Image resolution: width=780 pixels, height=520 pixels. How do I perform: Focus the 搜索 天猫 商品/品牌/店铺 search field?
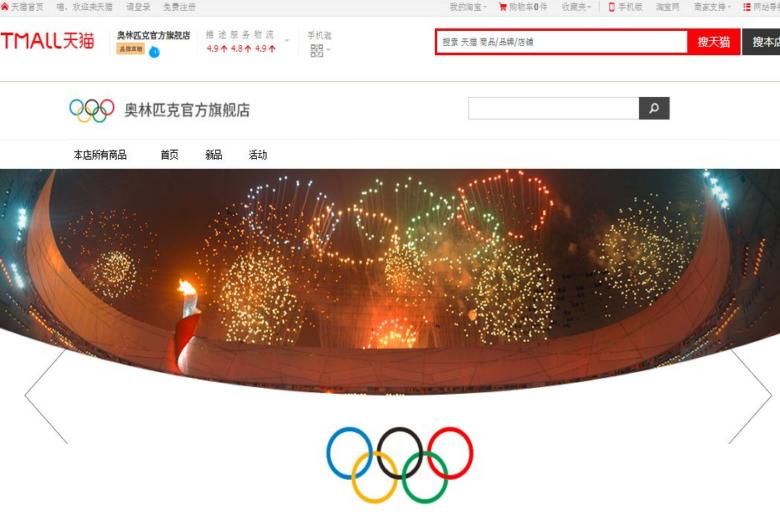pos(562,42)
